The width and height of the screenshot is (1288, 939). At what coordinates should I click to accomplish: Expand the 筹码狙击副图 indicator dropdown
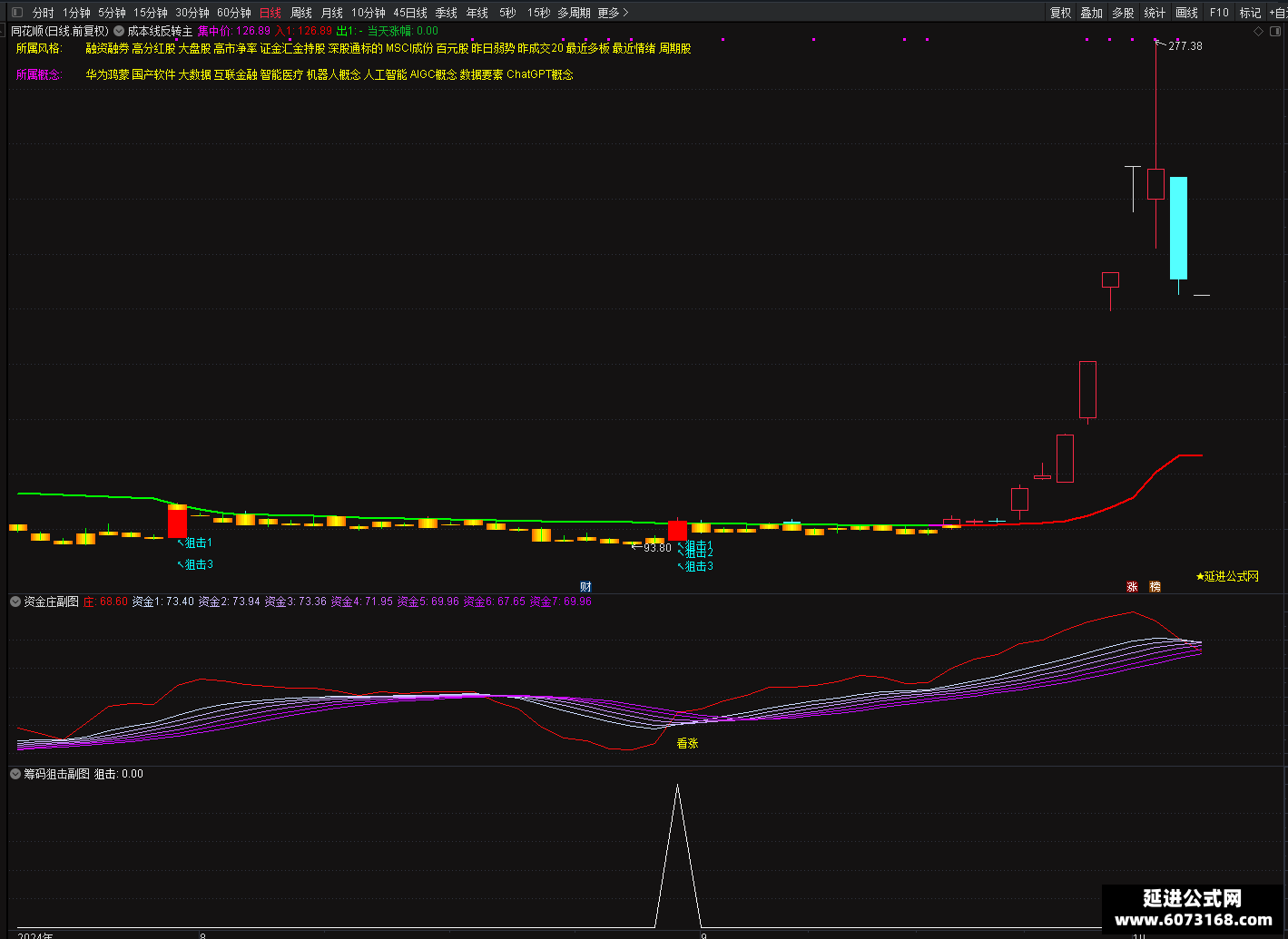15,774
